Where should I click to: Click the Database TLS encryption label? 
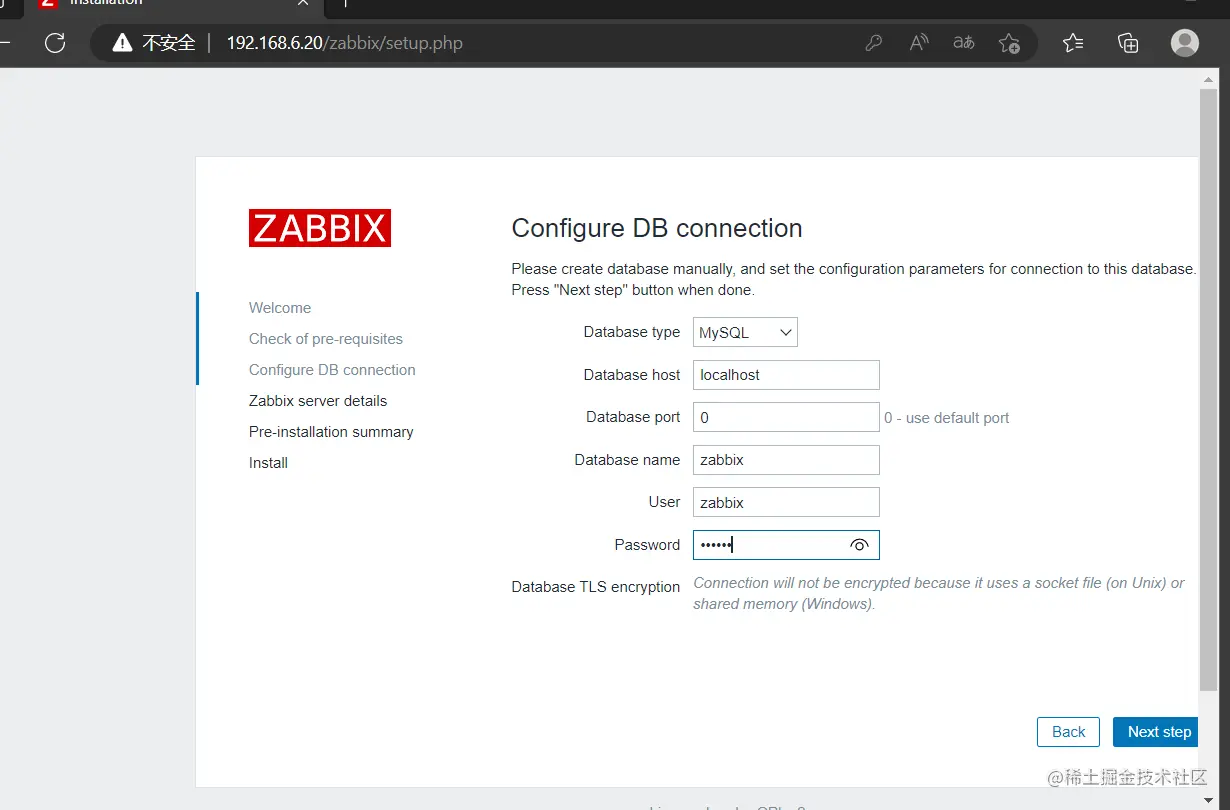click(x=596, y=587)
